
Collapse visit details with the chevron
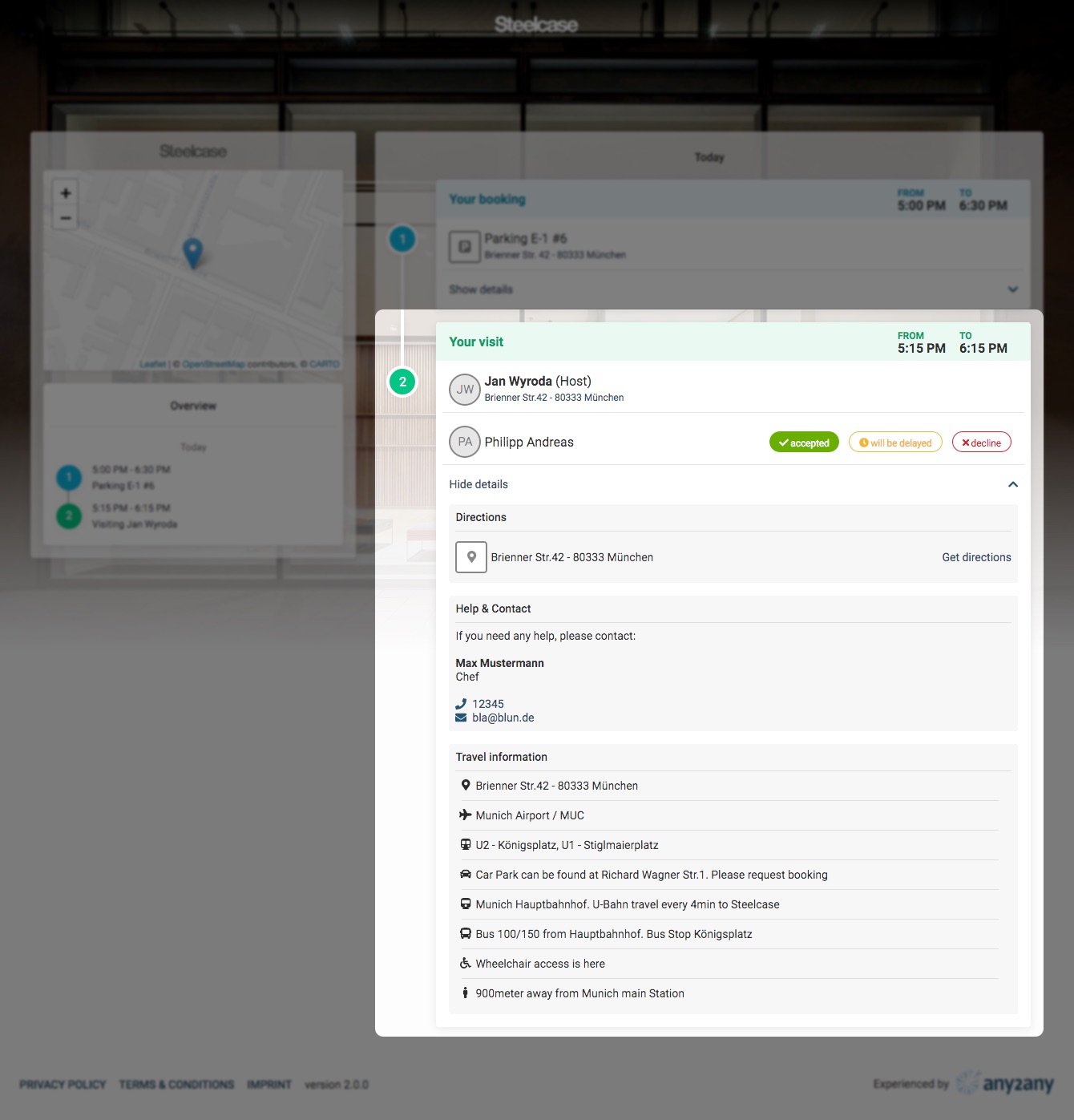coord(1013,484)
